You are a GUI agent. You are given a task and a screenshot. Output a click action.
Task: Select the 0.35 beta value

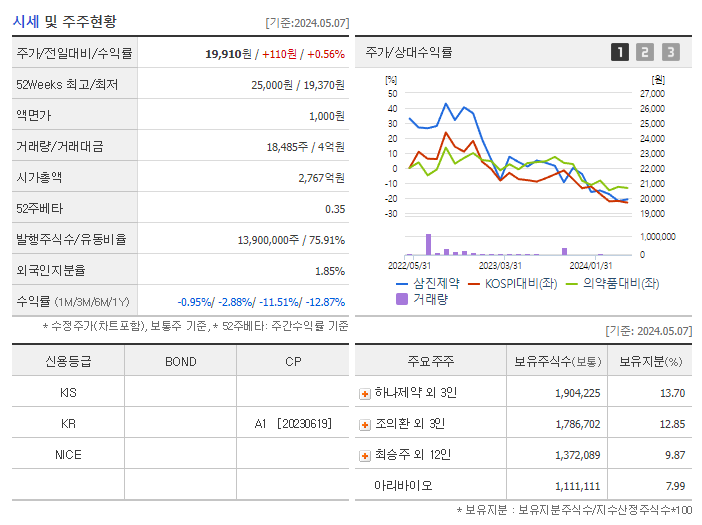(x=335, y=209)
